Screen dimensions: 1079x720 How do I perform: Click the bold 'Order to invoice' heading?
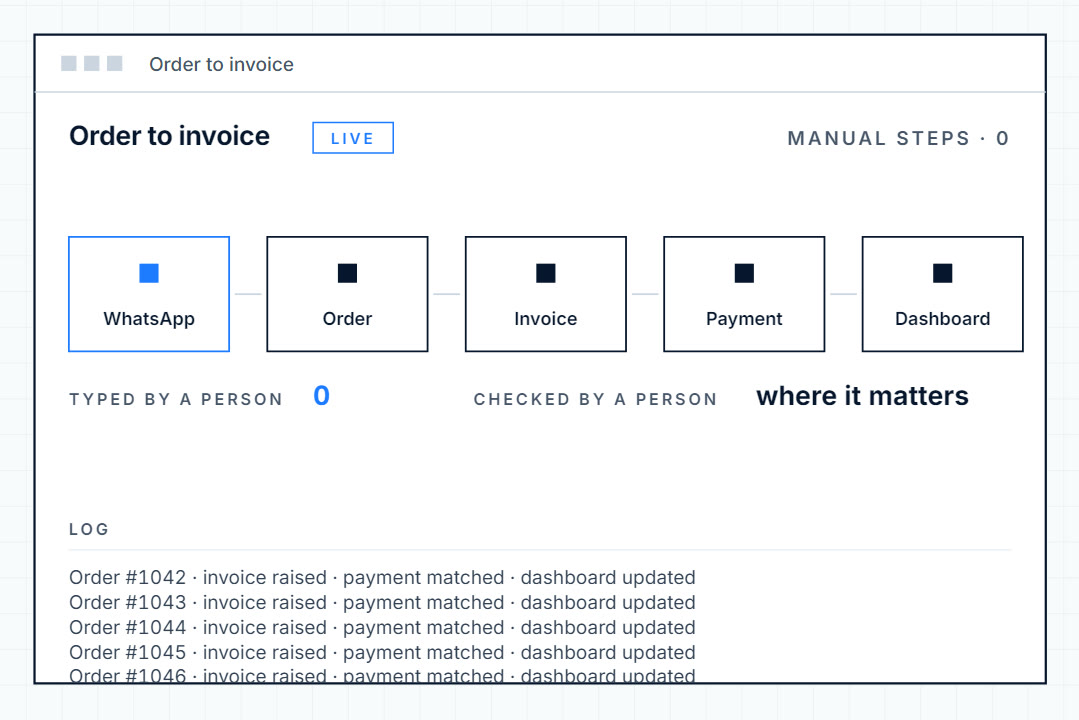tap(169, 136)
